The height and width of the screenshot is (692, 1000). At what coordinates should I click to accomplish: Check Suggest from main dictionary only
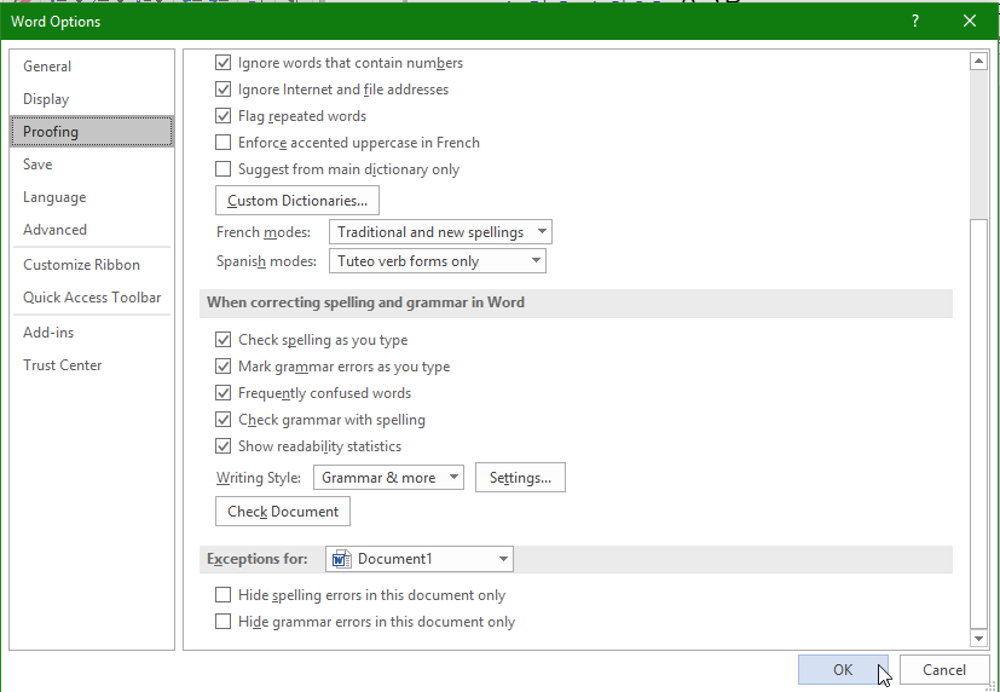coord(223,169)
